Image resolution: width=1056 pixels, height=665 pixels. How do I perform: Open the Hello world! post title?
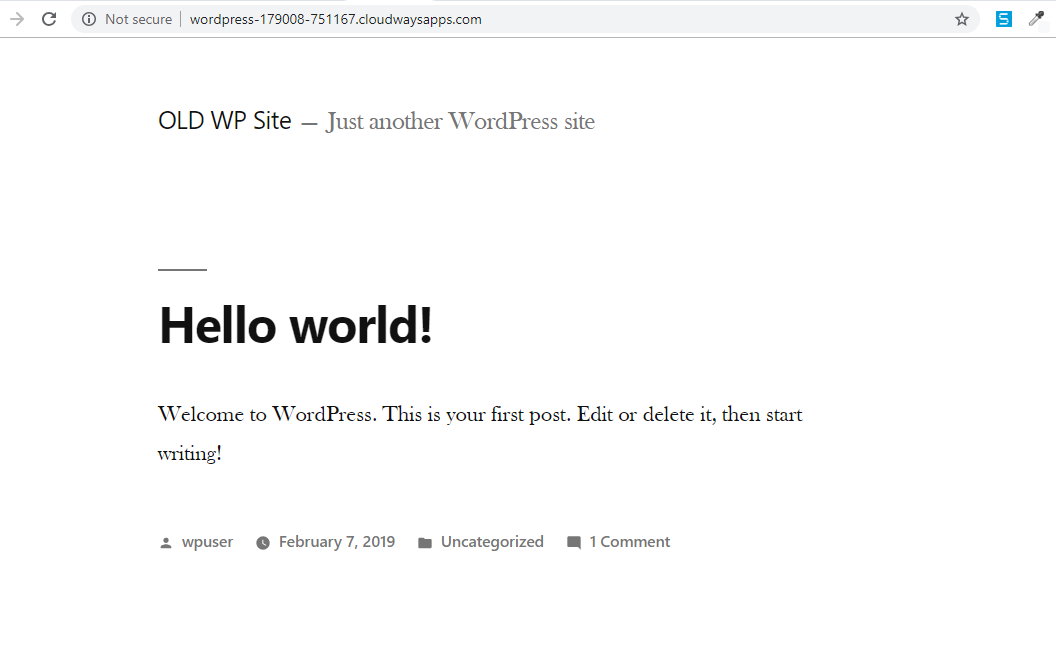(296, 325)
